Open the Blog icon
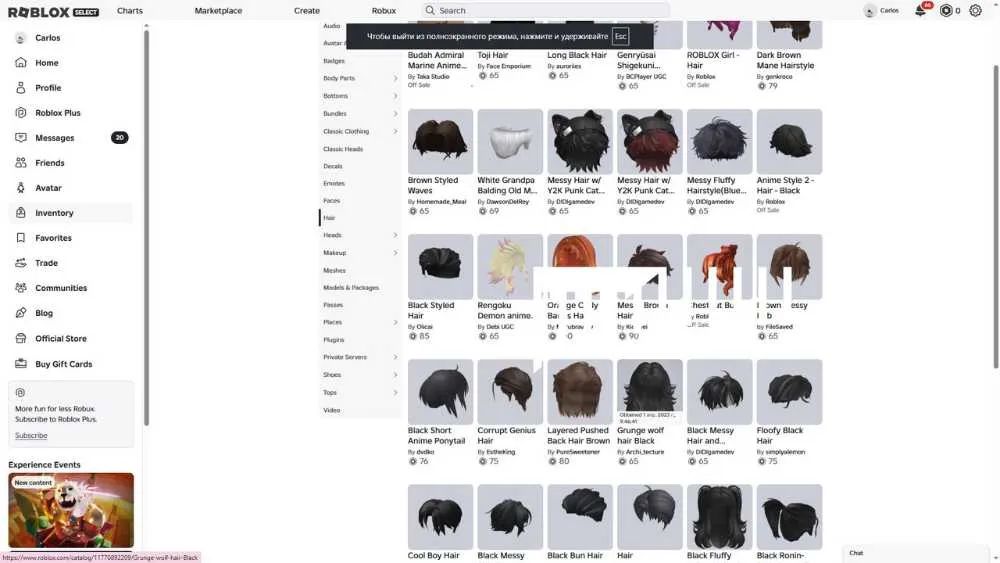 click(x=21, y=312)
